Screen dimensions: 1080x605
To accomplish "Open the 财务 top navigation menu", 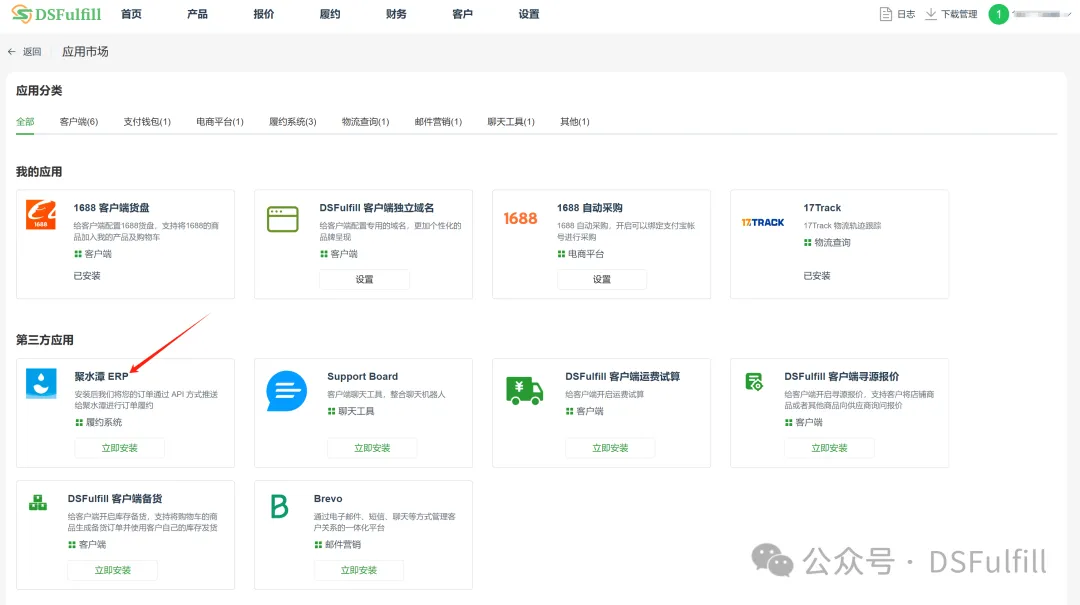I will point(396,14).
